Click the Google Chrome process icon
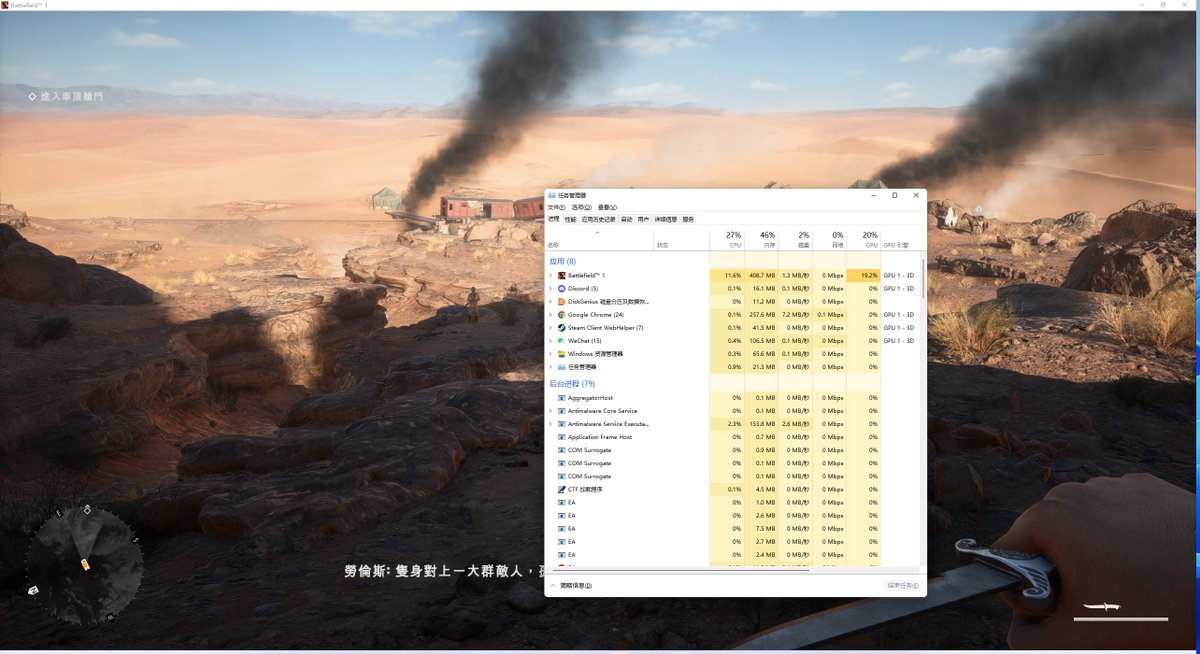1200x654 pixels. pos(562,314)
